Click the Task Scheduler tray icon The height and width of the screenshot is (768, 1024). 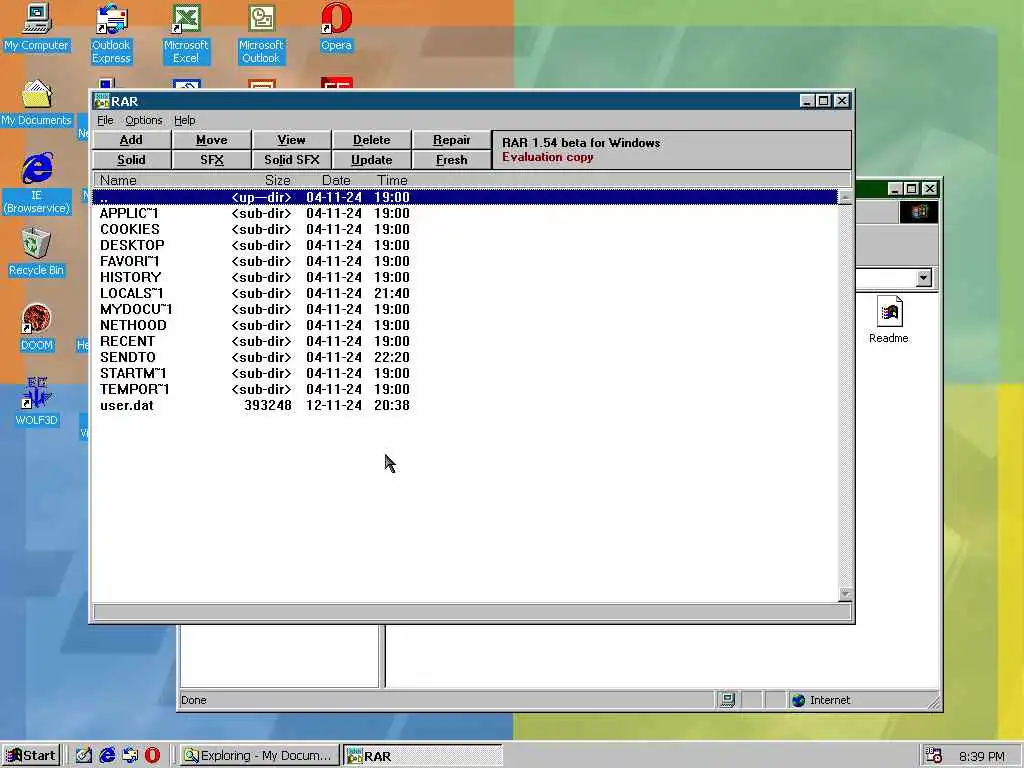pos(933,756)
